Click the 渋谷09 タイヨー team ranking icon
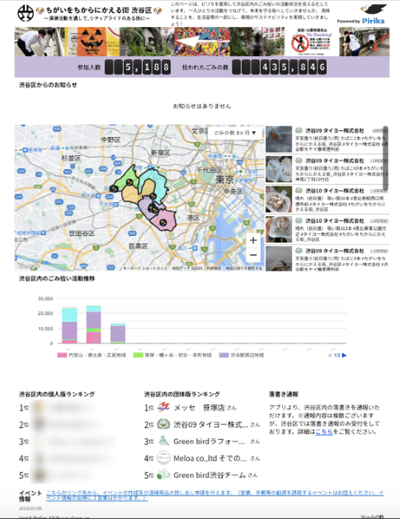Screen dimensions: 400x519 164,424
